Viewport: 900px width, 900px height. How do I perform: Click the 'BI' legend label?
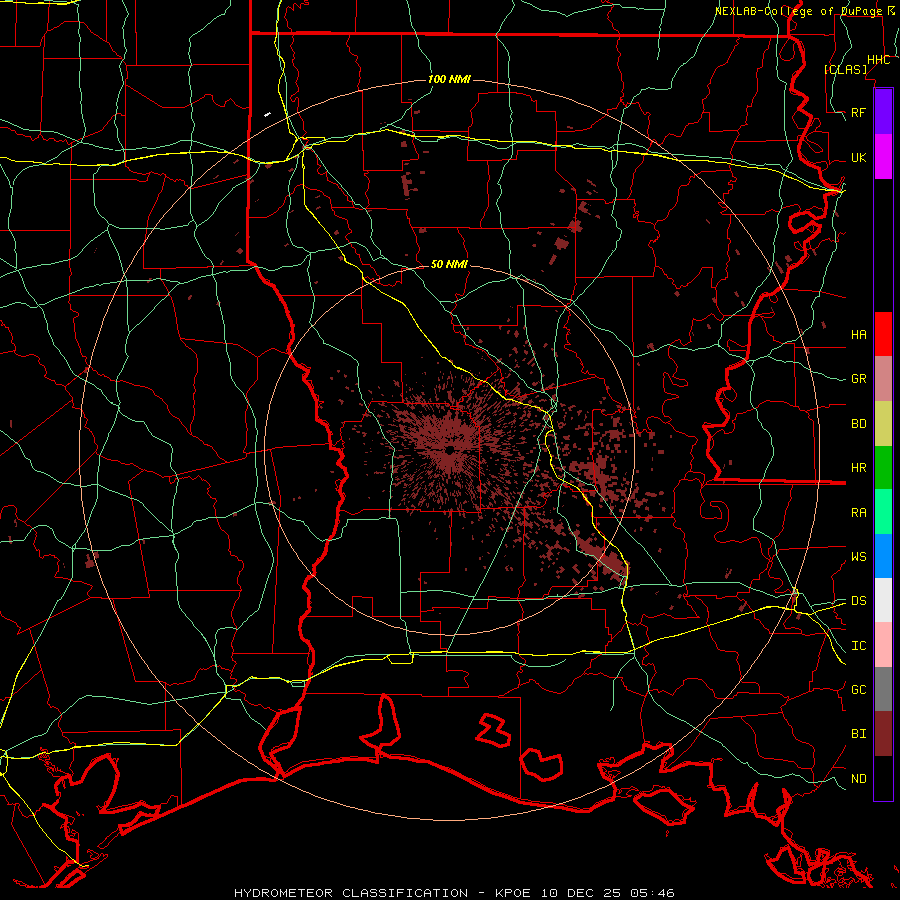(858, 734)
